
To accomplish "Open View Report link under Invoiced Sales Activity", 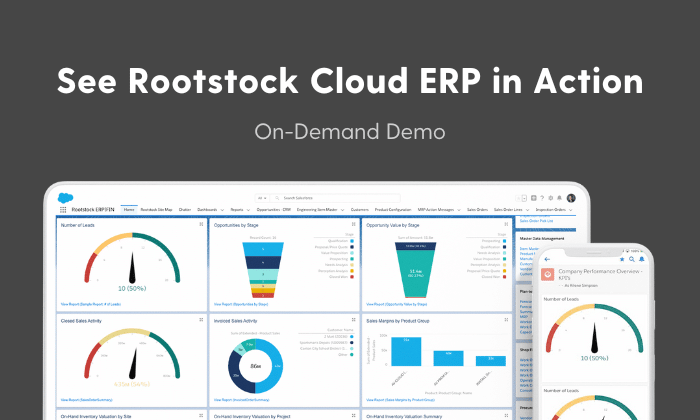I will pyautogui.click(x=242, y=400).
